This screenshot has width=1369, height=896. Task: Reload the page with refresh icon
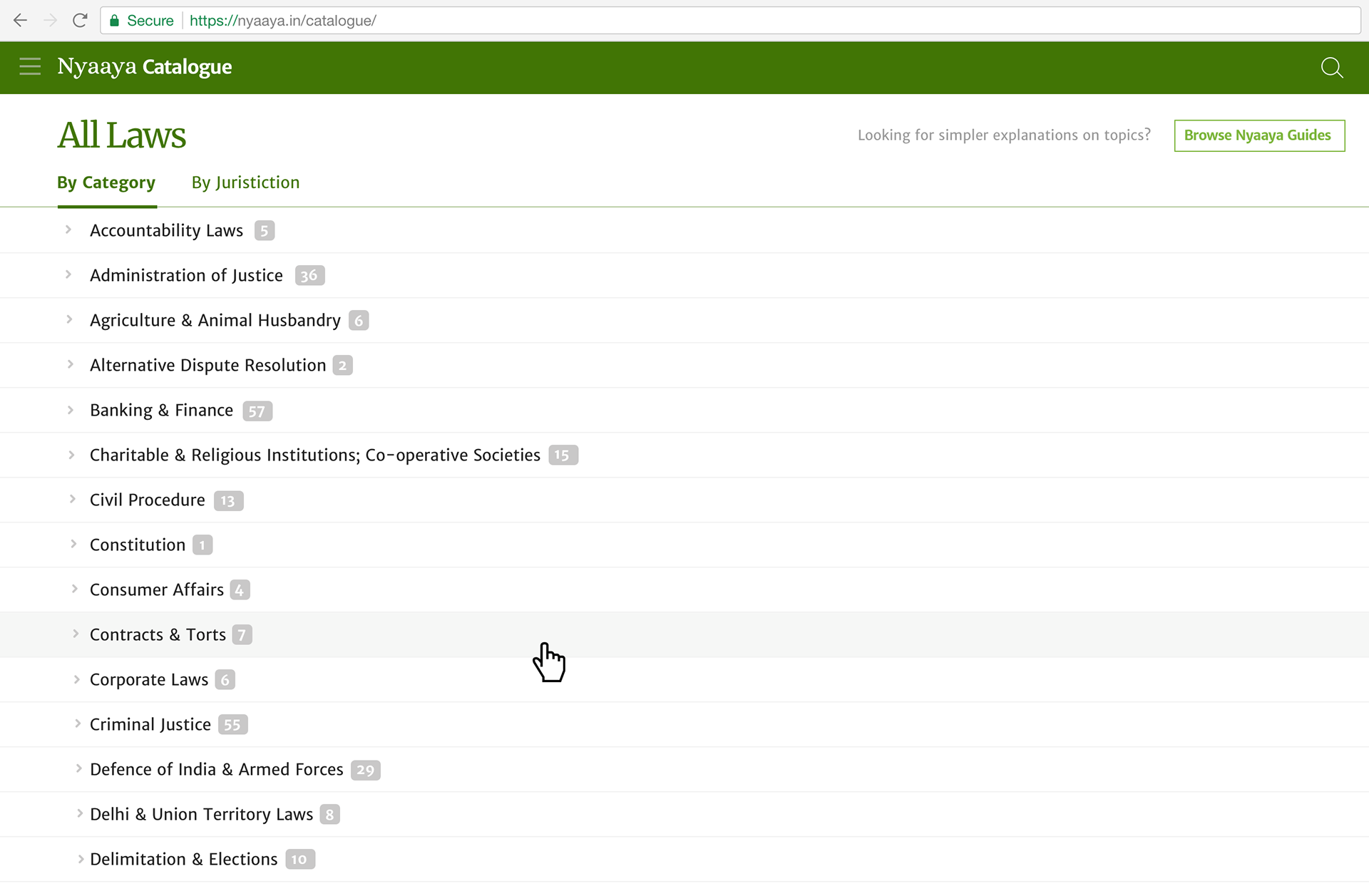click(x=80, y=21)
